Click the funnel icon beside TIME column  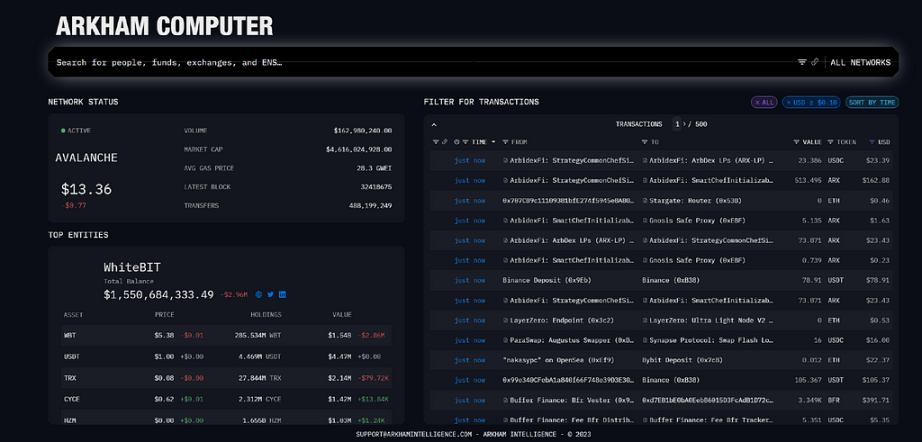(x=465, y=142)
